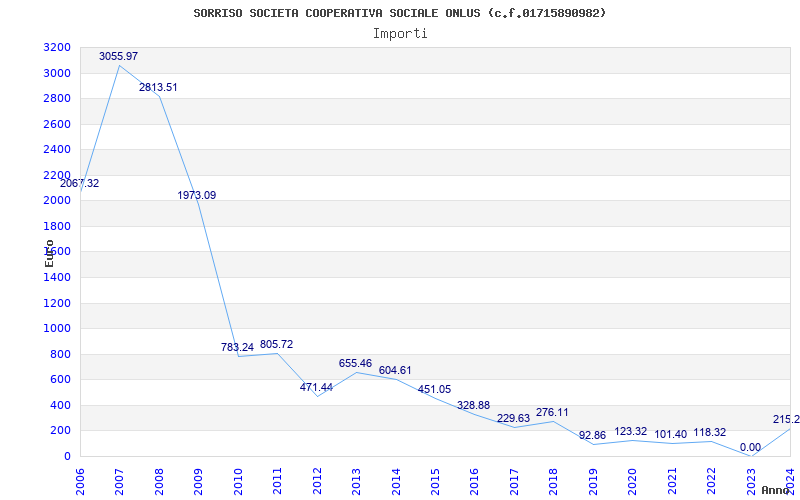Image resolution: width=800 pixels, height=500 pixels.
Task: Click the 200 Euro axis tick
Action: coord(60,431)
